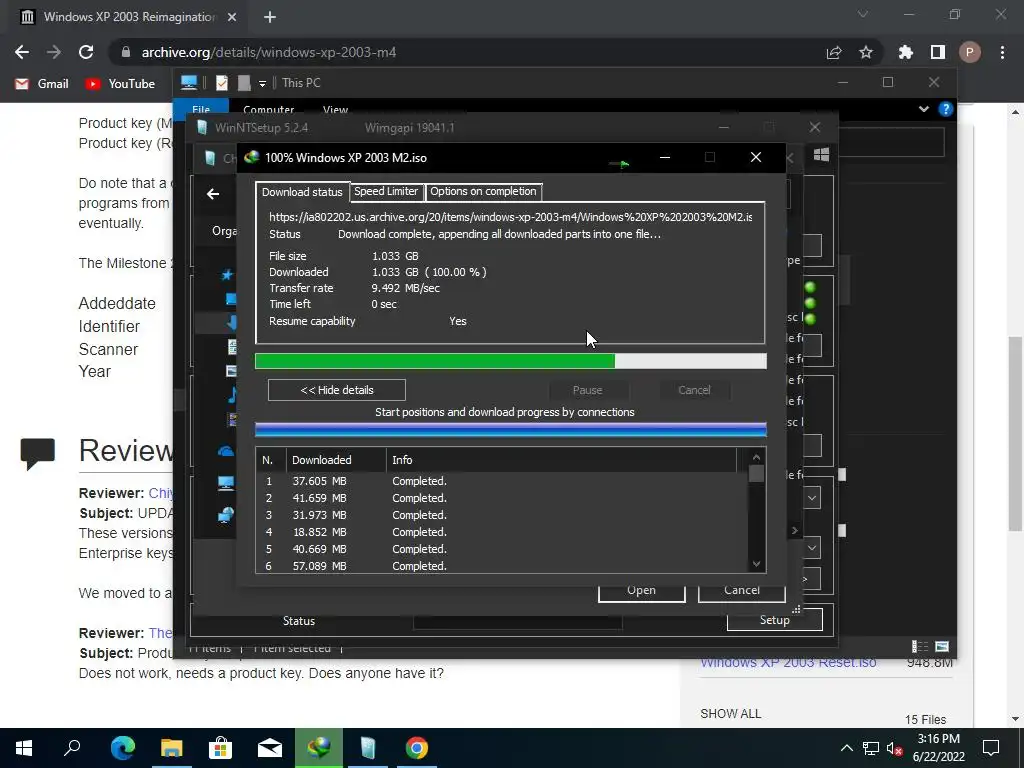This screenshot has height=768, width=1024.
Task: Click the download URL text in status panel
Action: (511, 217)
